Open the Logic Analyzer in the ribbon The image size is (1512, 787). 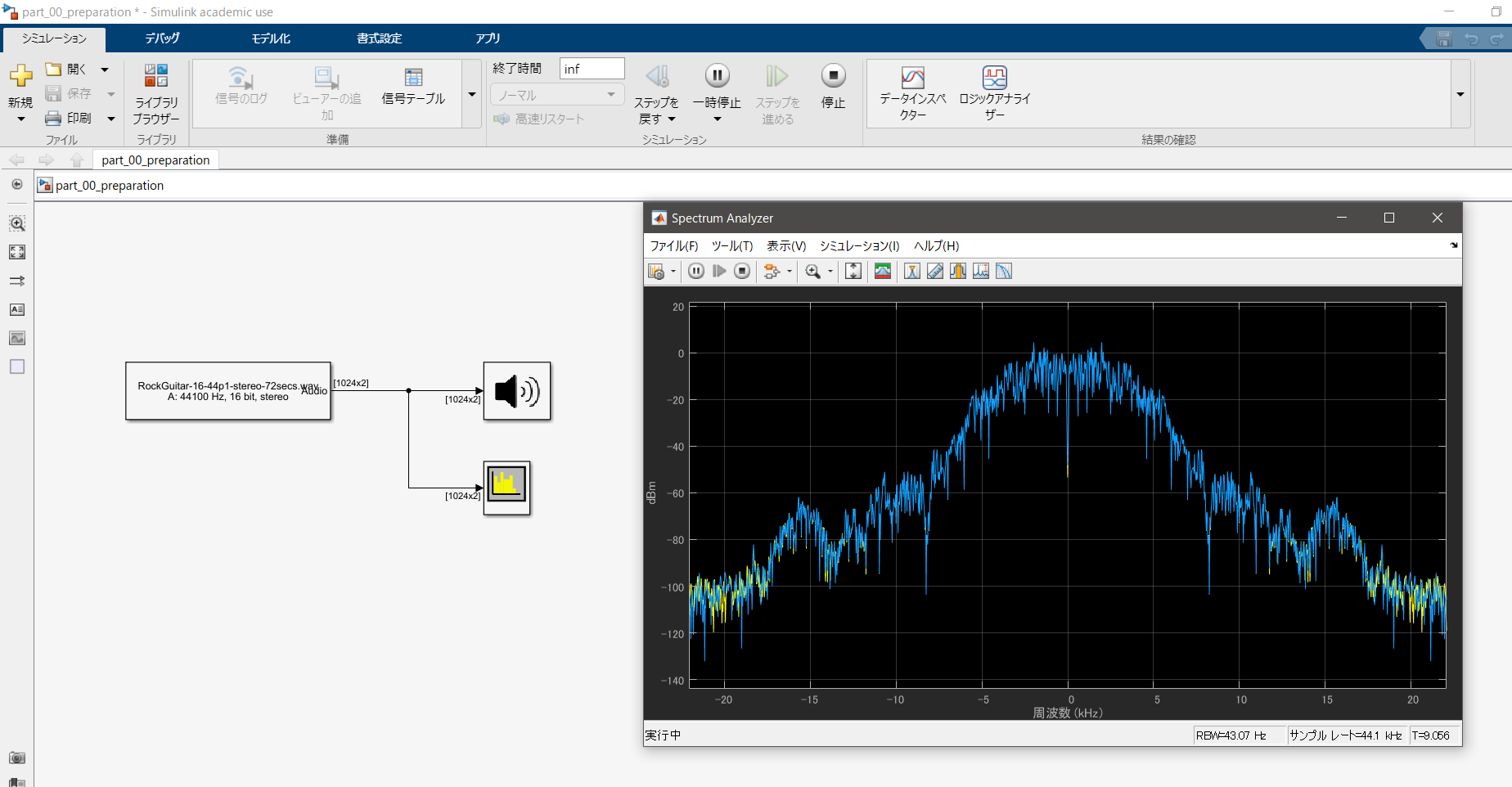tap(995, 92)
